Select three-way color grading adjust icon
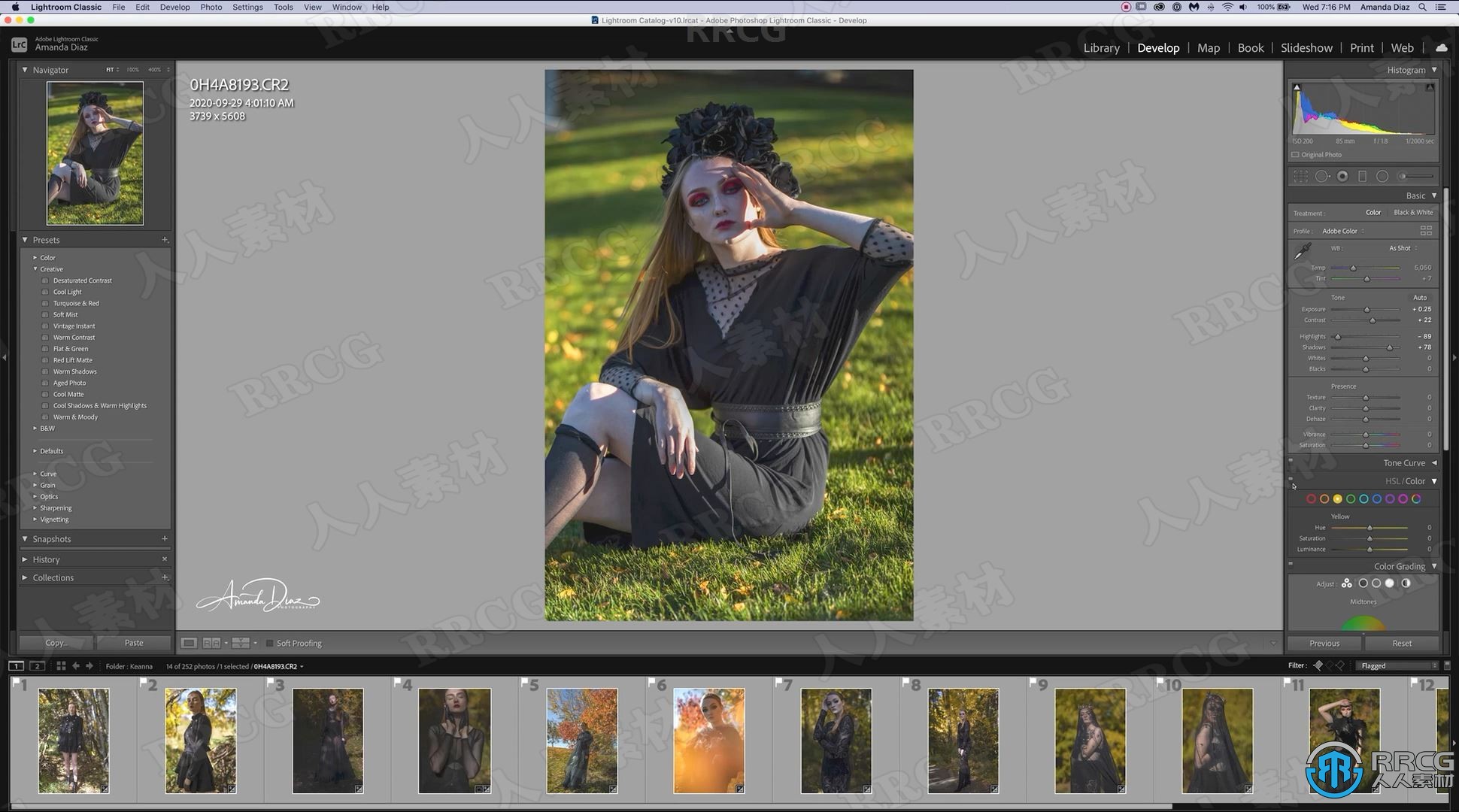The height and width of the screenshot is (812, 1459). pos(1346,583)
